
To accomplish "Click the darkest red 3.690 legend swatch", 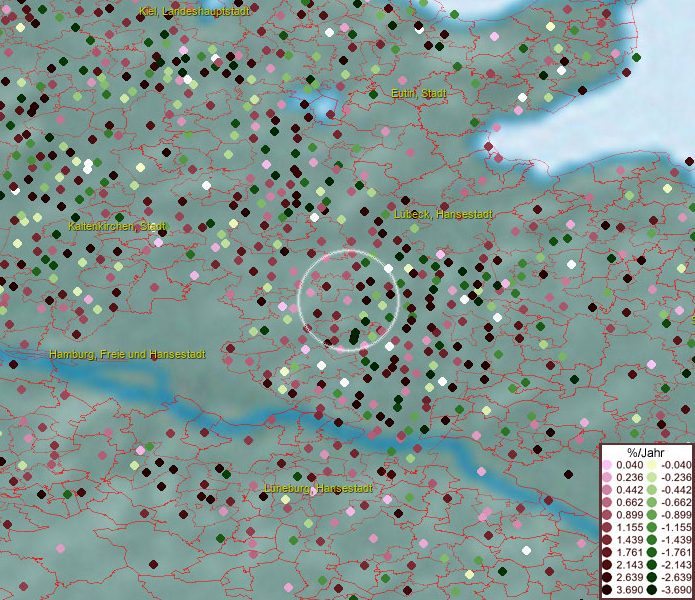I will [x=607, y=590].
